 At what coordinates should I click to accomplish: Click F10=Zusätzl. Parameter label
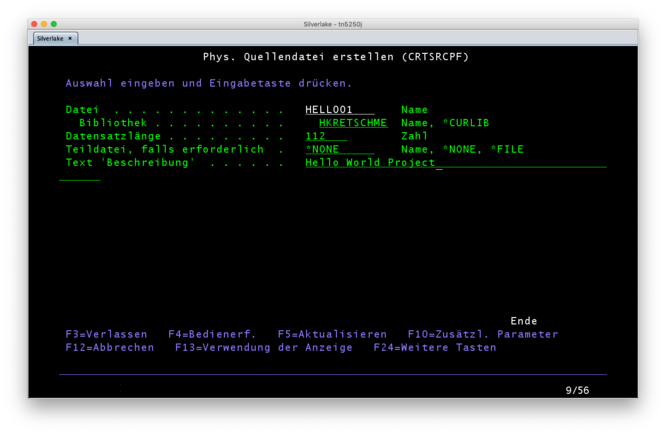coord(483,334)
